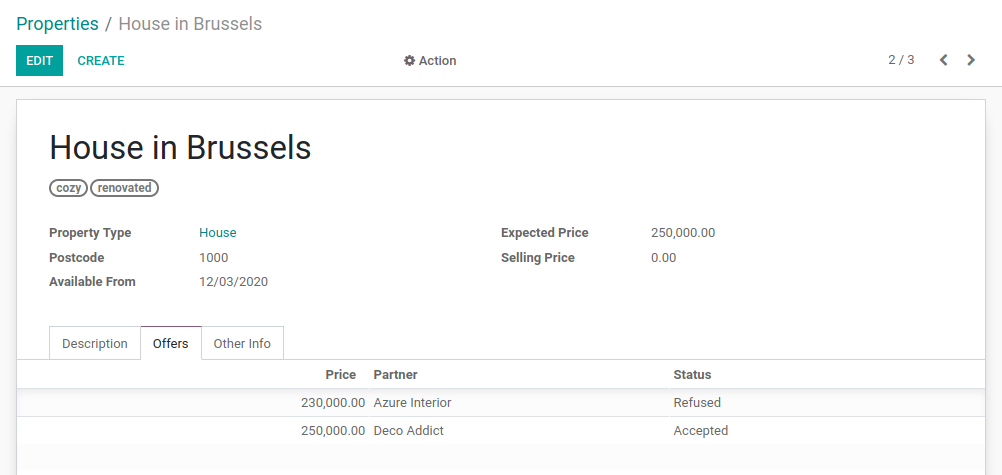
Task: Click the Accepted status cell
Action: 701,431
